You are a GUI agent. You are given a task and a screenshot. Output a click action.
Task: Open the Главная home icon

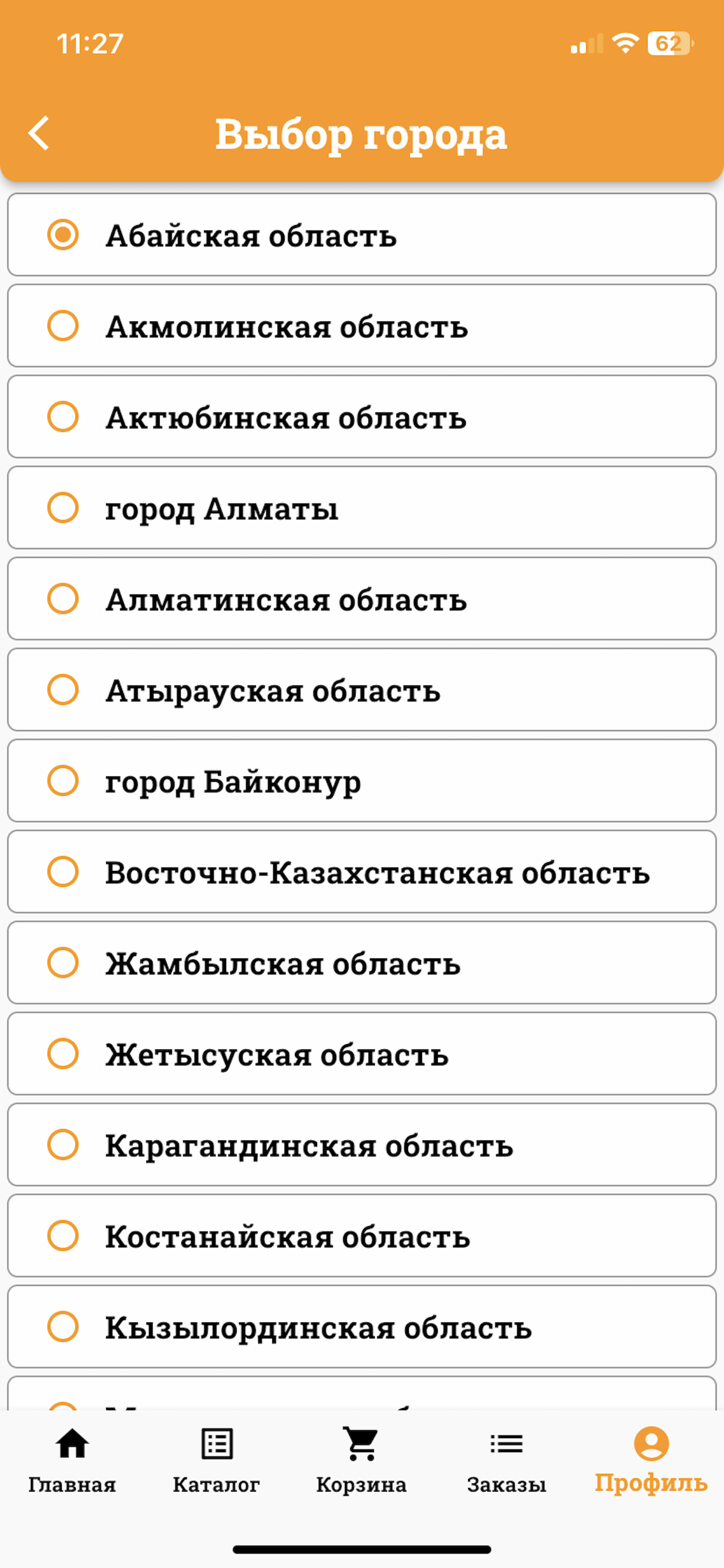click(72, 1443)
